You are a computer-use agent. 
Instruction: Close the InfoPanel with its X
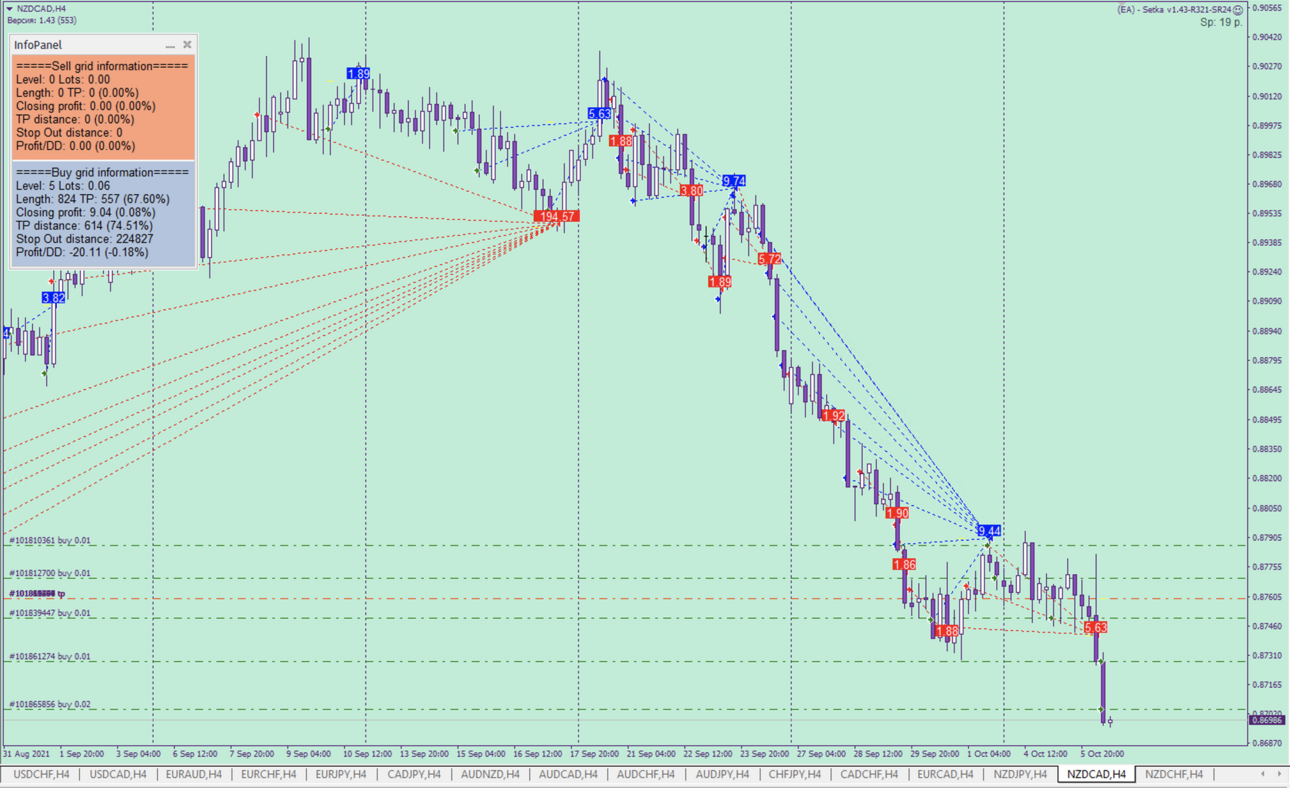[187, 45]
